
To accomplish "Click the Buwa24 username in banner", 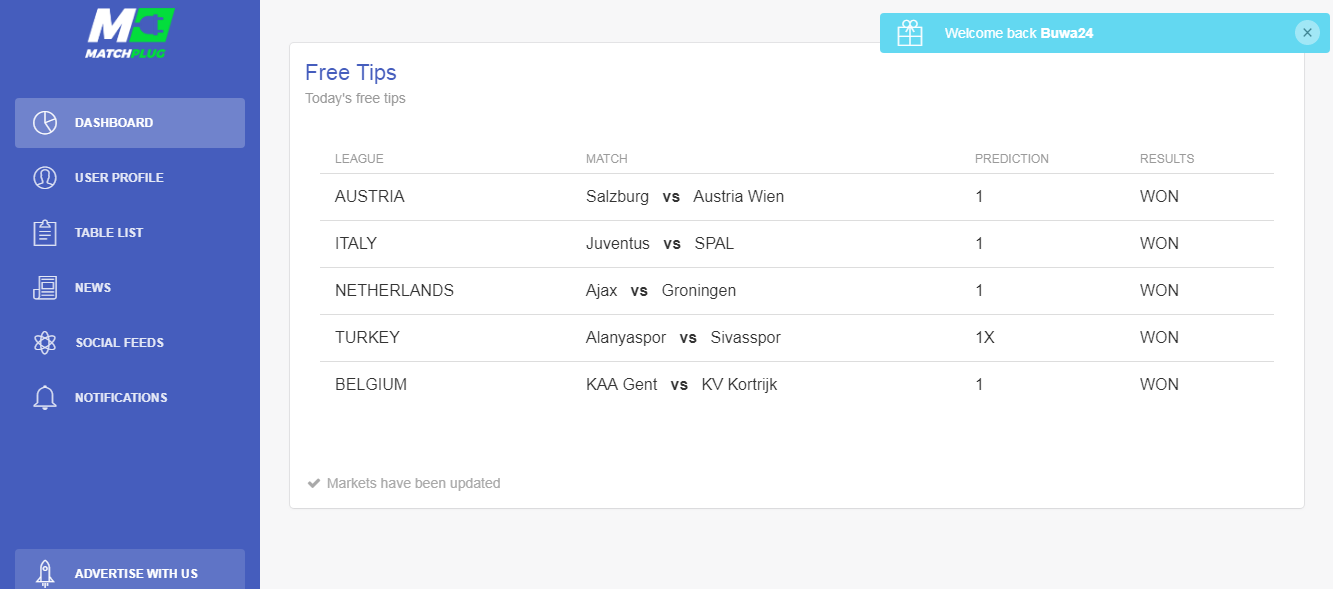I will pyautogui.click(x=1067, y=33).
